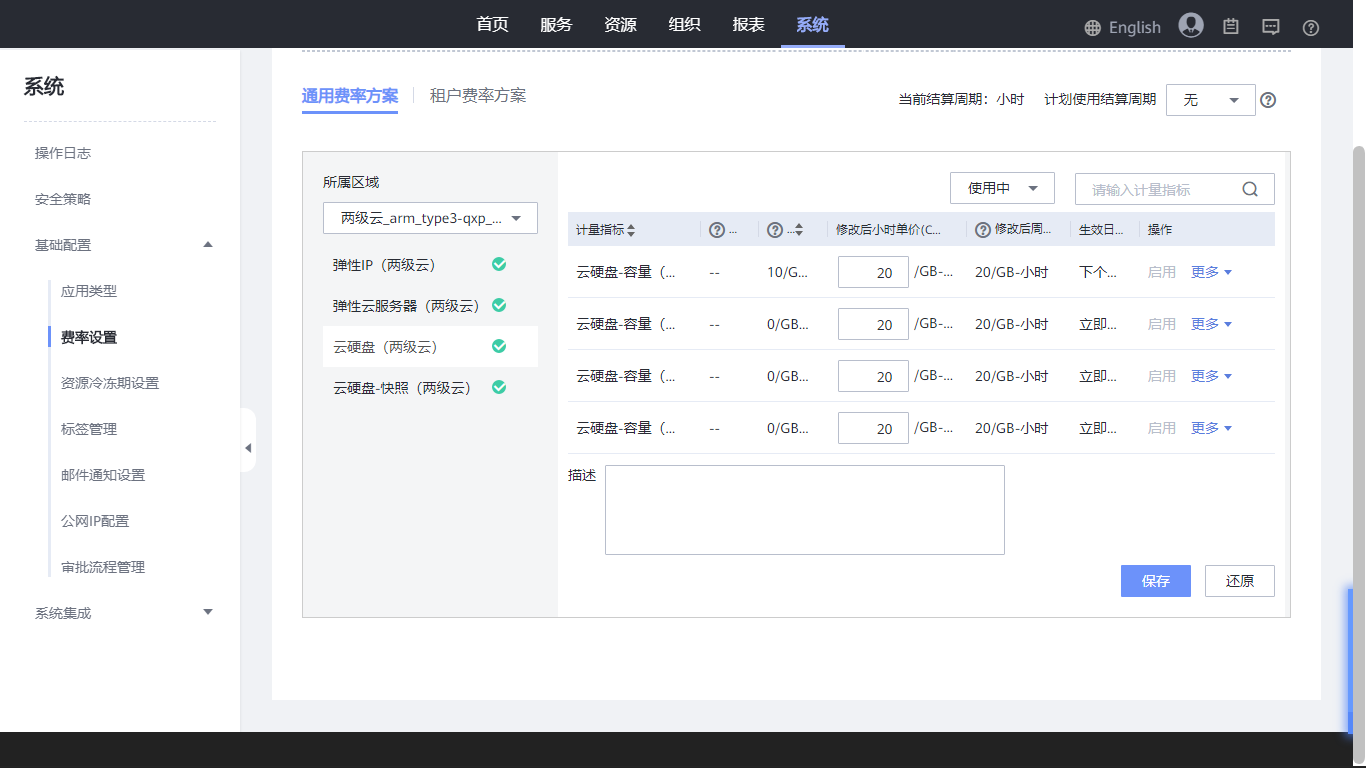Image resolution: width=1366 pixels, height=768 pixels.
Task: Click the magnifier search icon in 计量指标 search box
Action: pyautogui.click(x=1250, y=189)
